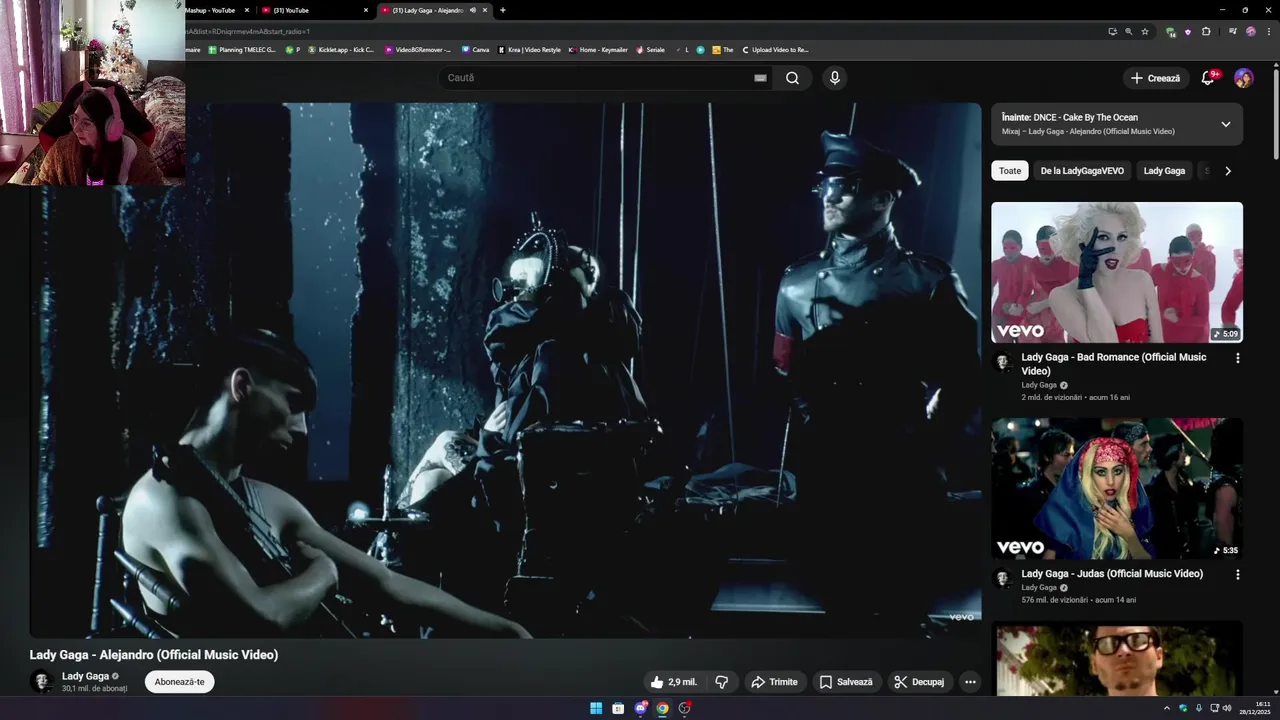Like the Alejandro video
Image resolution: width=1280 pixels, height=720 pixels.
click(673, 682)
